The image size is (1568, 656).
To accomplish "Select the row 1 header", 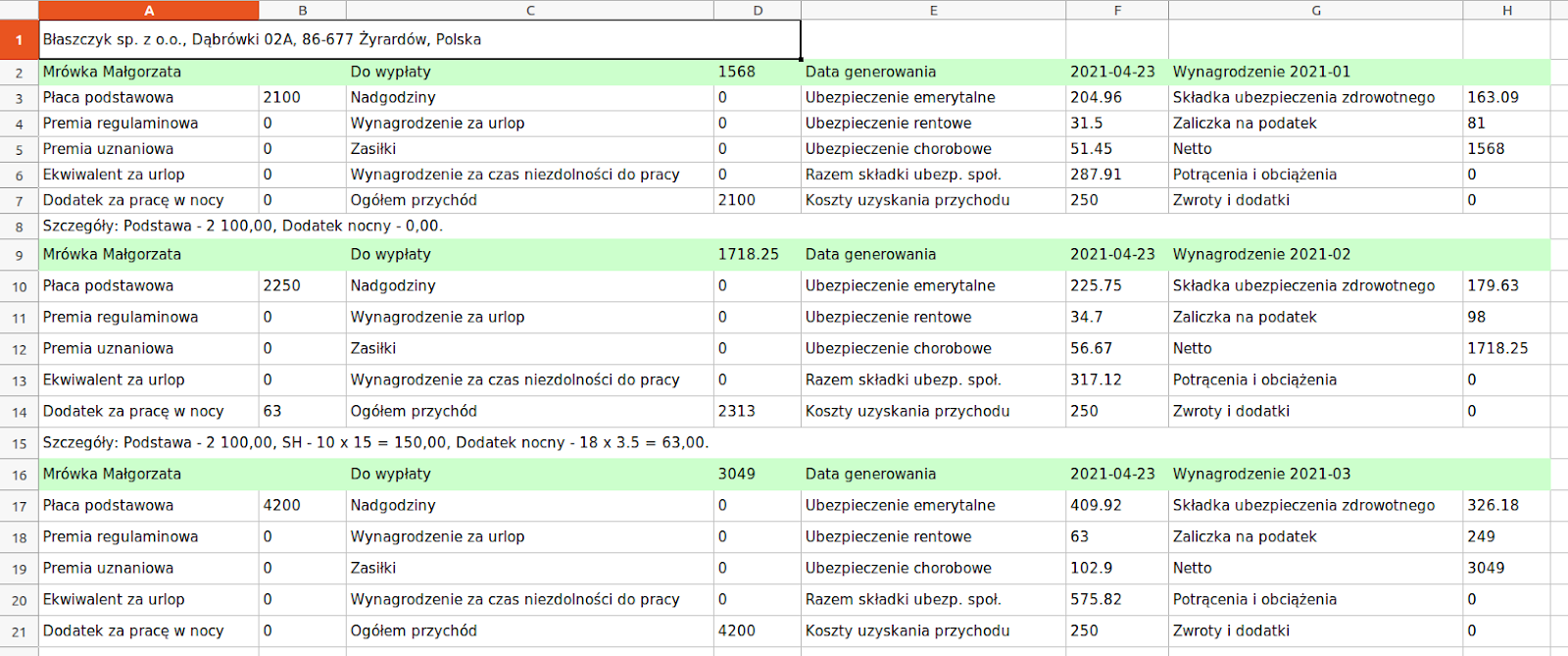I will point(19,40).
